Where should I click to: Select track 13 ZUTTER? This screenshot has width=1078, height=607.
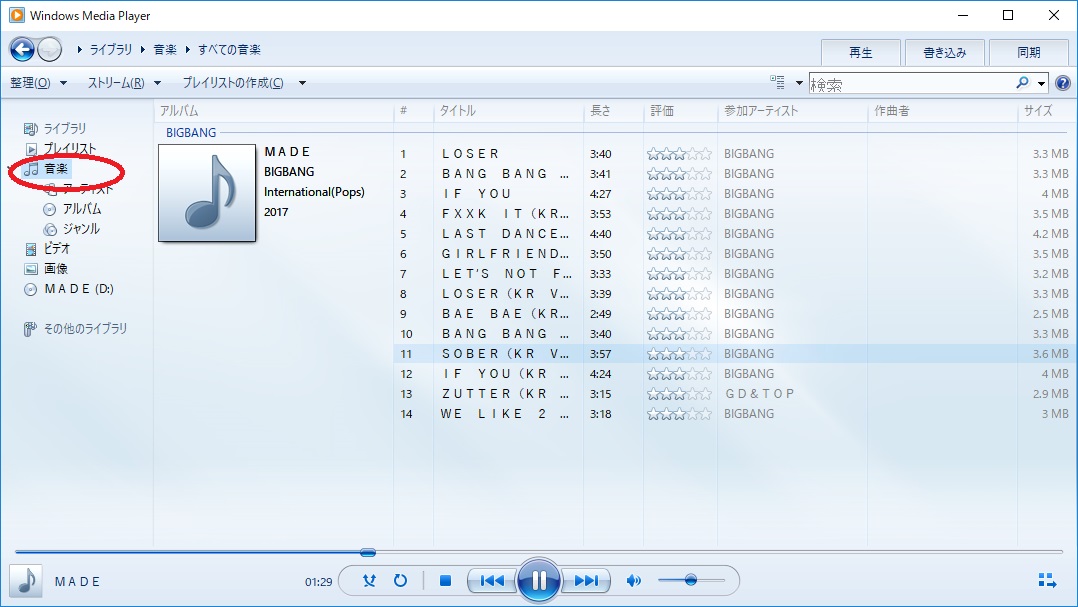505,394
